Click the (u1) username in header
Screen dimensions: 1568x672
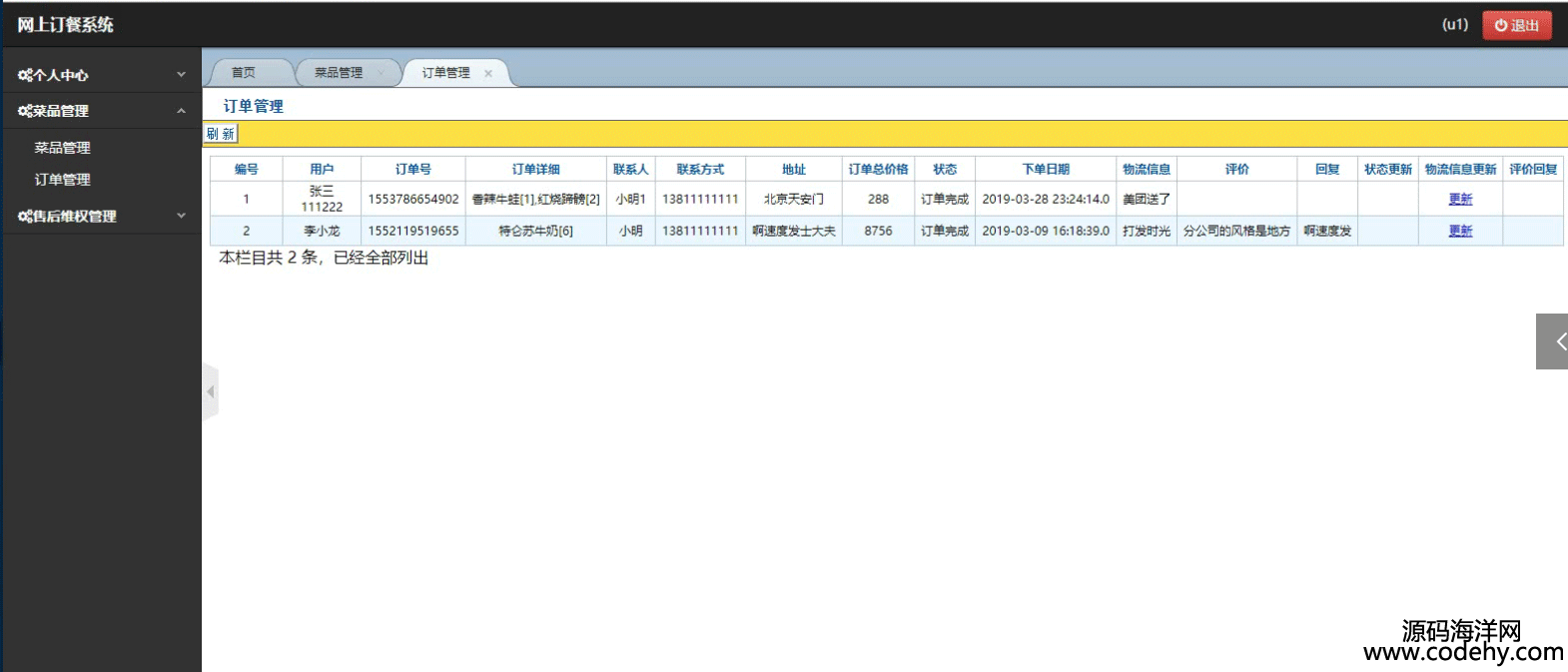click(1455, 24)
